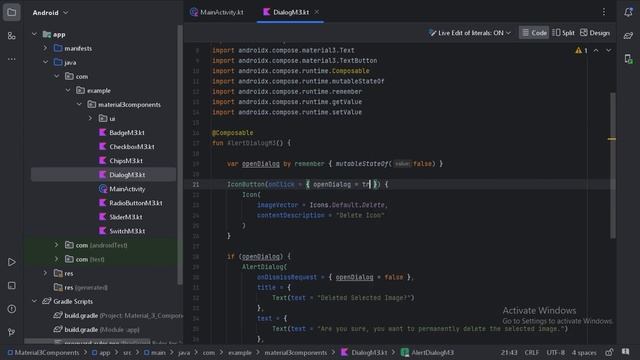Show more tool windows ellipsis
Image resolution: width=640 pixels, height=360 pixels.
[11, 59]
